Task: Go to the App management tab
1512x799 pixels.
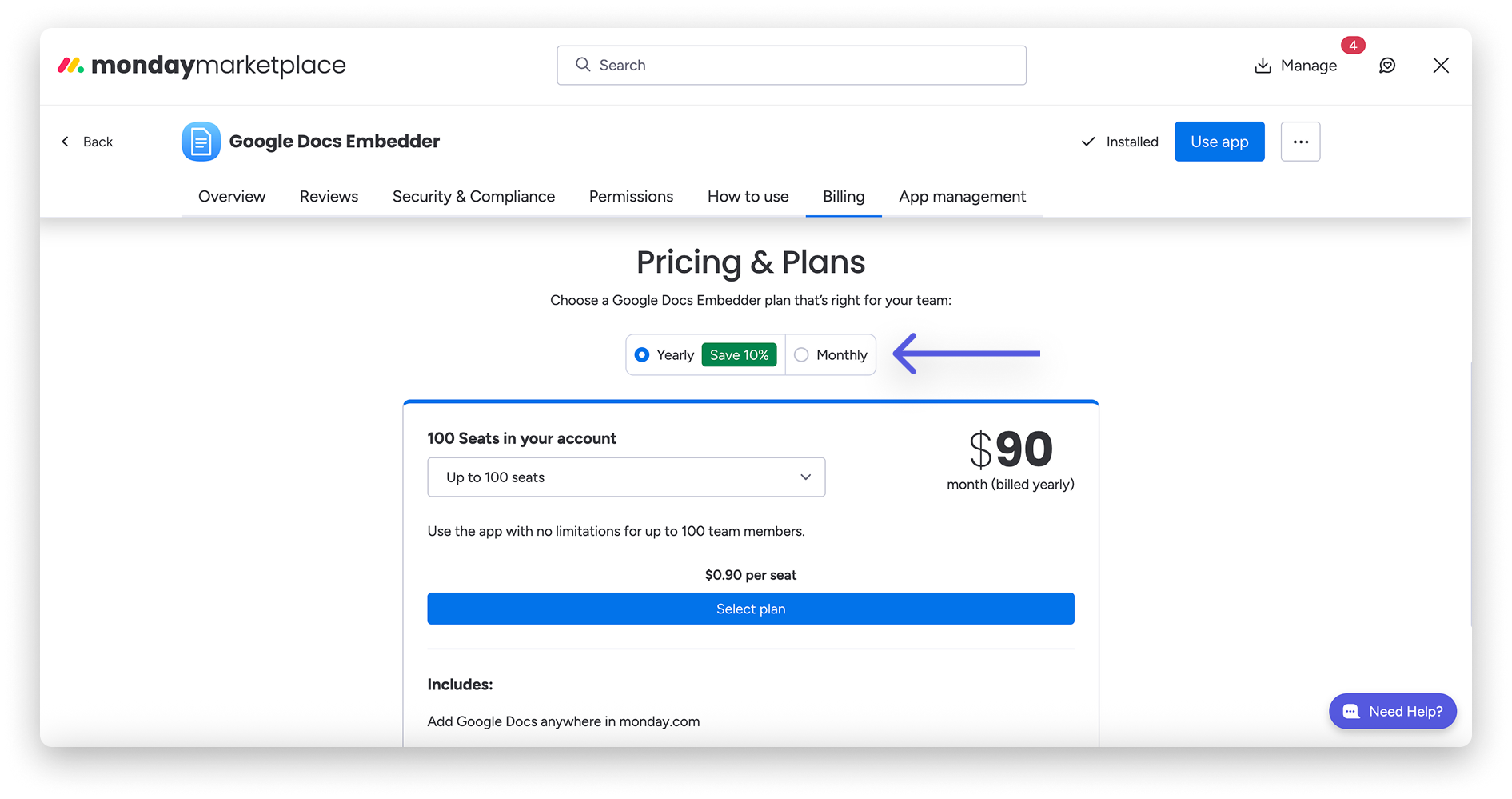Action: click(962, 197)
